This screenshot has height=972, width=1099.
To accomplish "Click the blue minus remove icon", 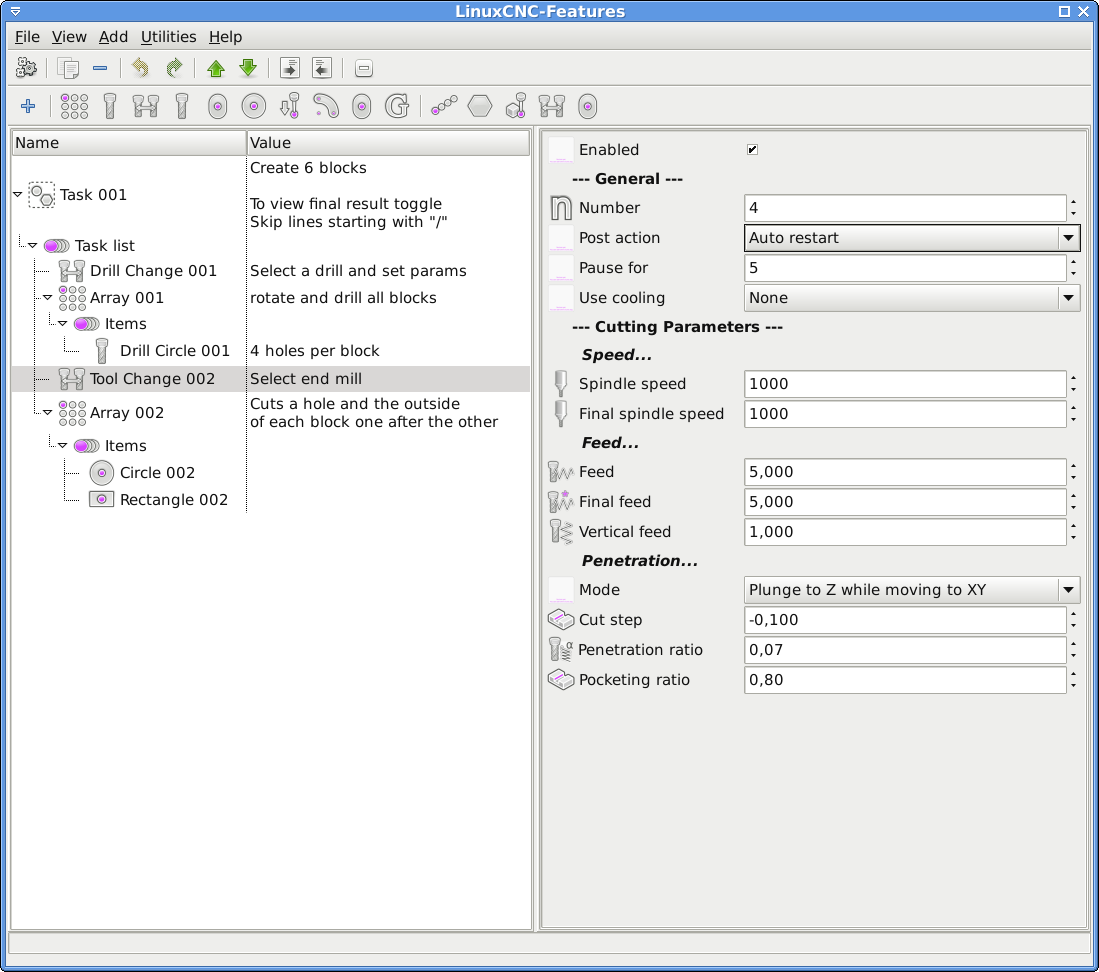I will tap(100, 68).
